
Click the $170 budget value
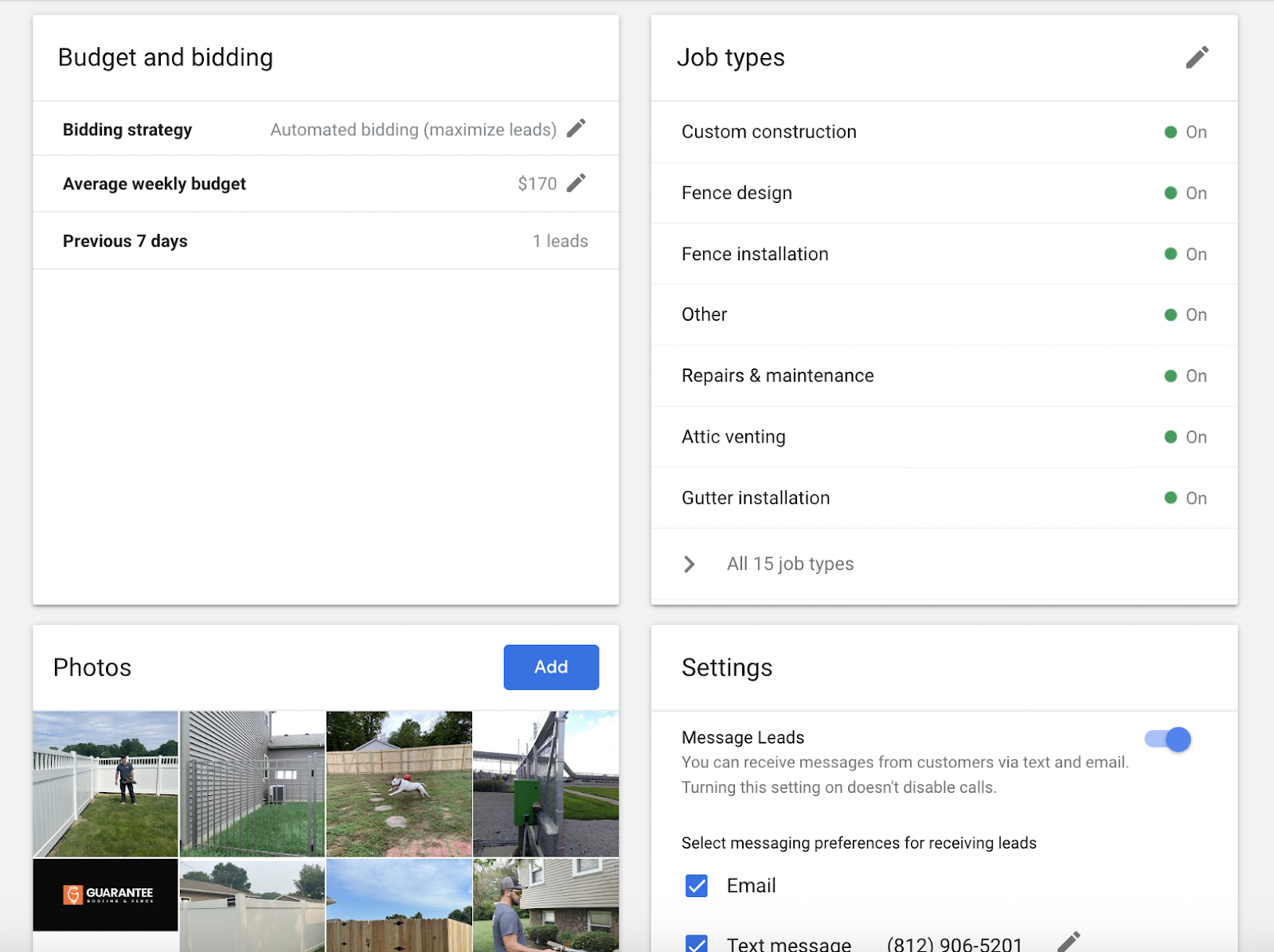coord(537,184)
